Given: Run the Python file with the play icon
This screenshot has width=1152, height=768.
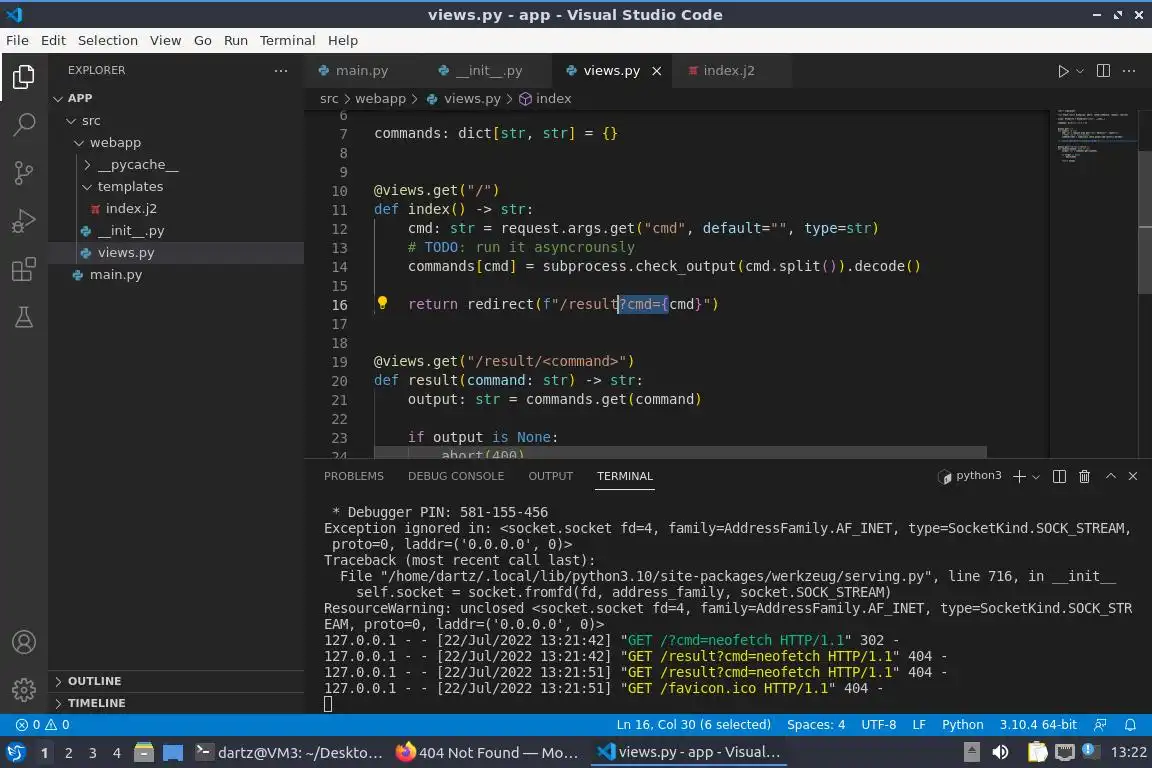Looking at the screenshot, I should (1062, 71).
